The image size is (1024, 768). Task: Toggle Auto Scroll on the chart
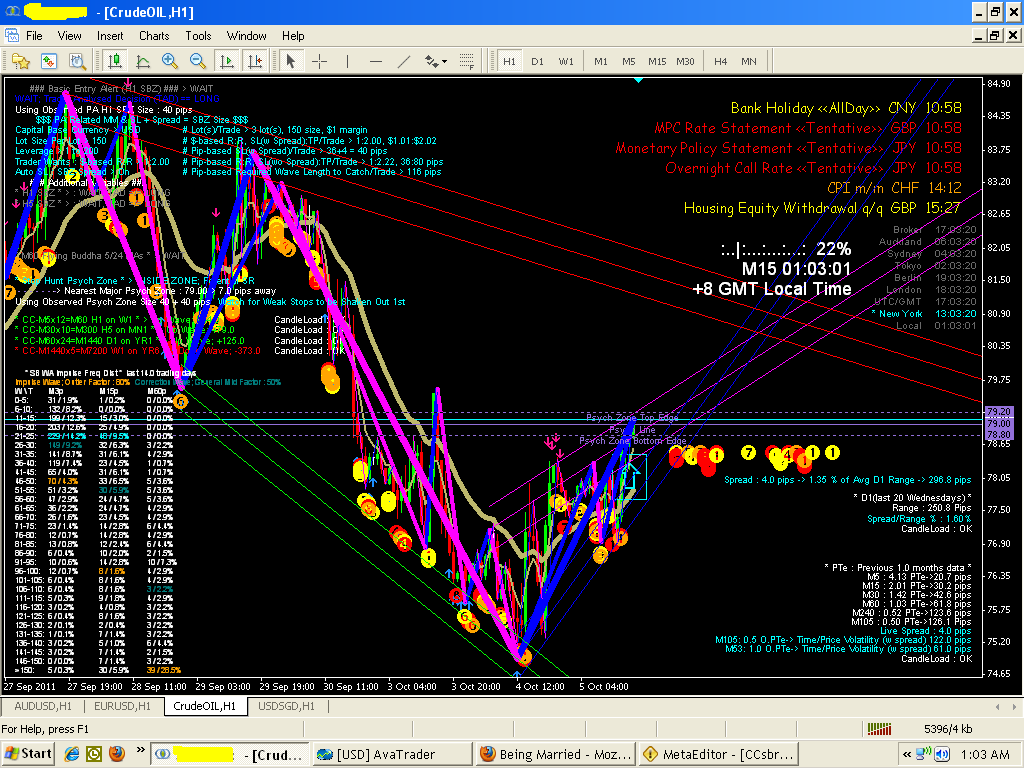pos(225,61)
